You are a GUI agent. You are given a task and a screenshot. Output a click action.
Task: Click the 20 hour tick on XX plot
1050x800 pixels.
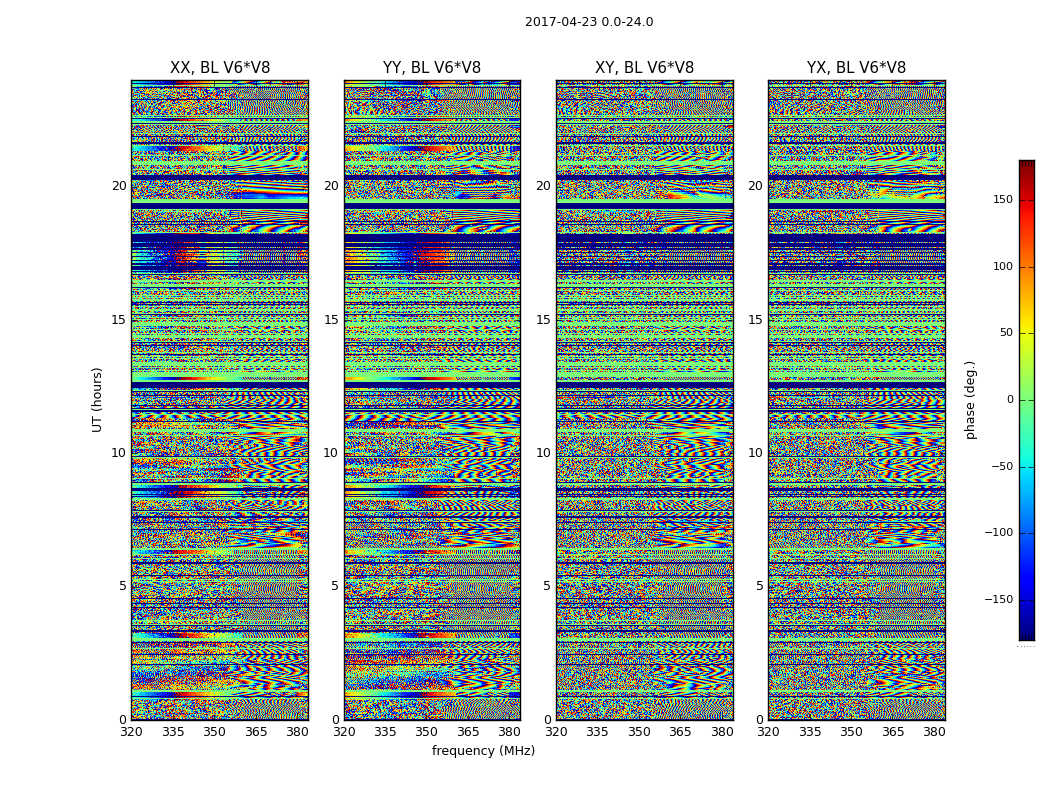click(x=119, y=186)
